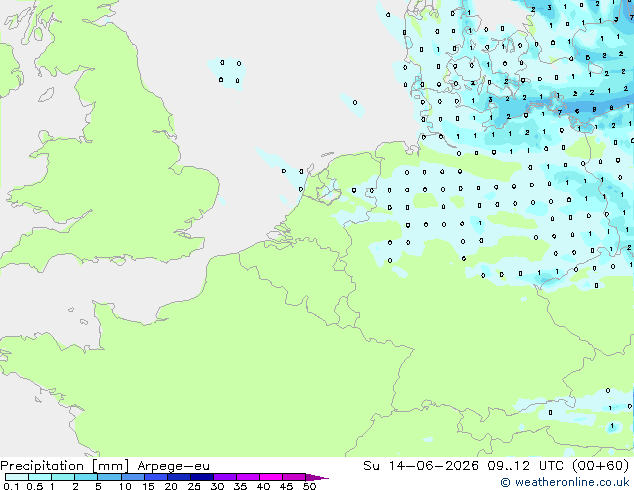634x490 pixels.
Task: Click the 2–5 mm legend swatch
Action: pyautogui.click(x=86, y=477)
